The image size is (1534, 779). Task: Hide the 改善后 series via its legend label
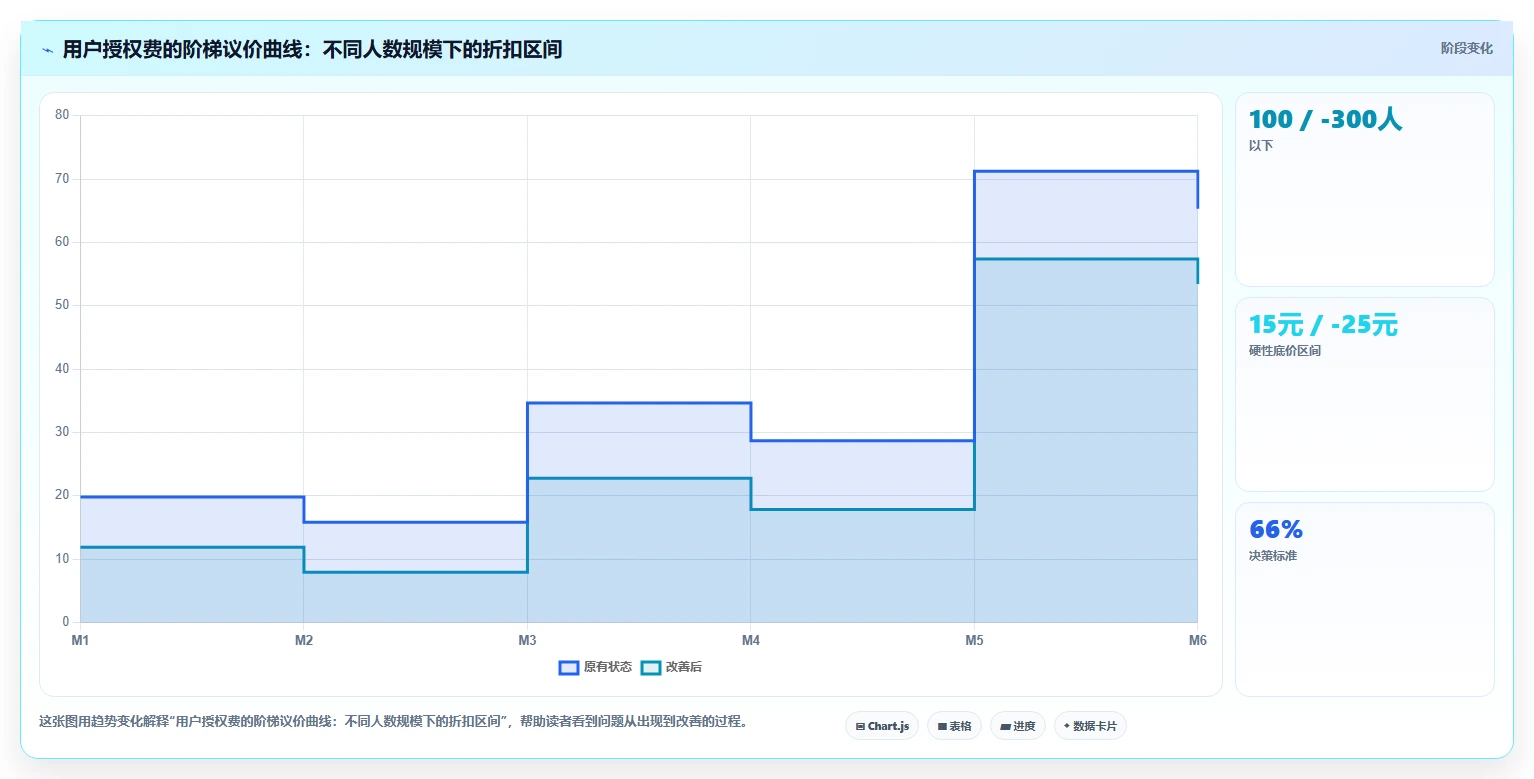(x=684, y=668)
